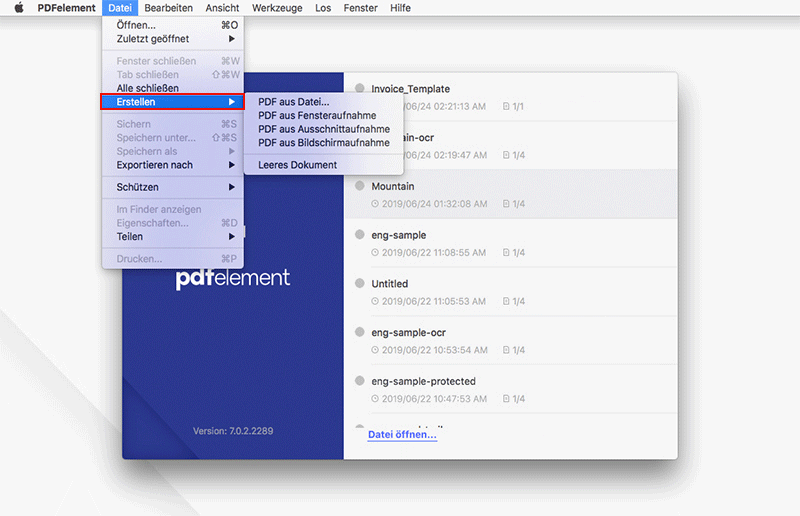
Task: Open the Werkzeuge menu
Action: point(277,8)
